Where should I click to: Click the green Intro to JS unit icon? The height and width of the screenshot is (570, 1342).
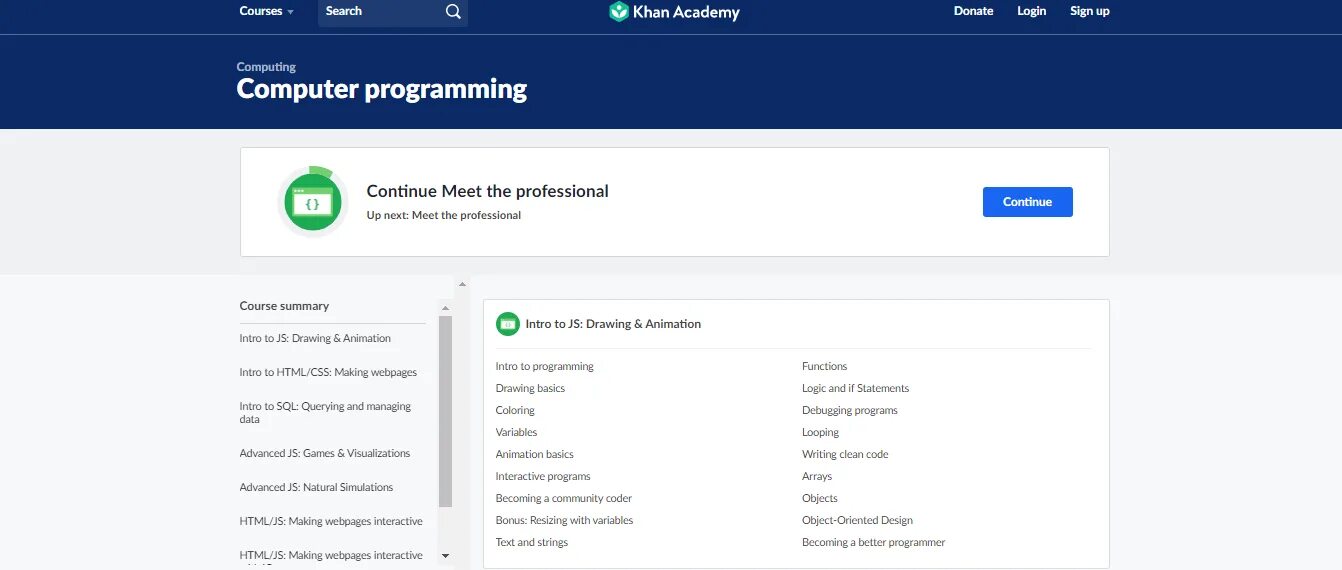(x=507, y=324)
